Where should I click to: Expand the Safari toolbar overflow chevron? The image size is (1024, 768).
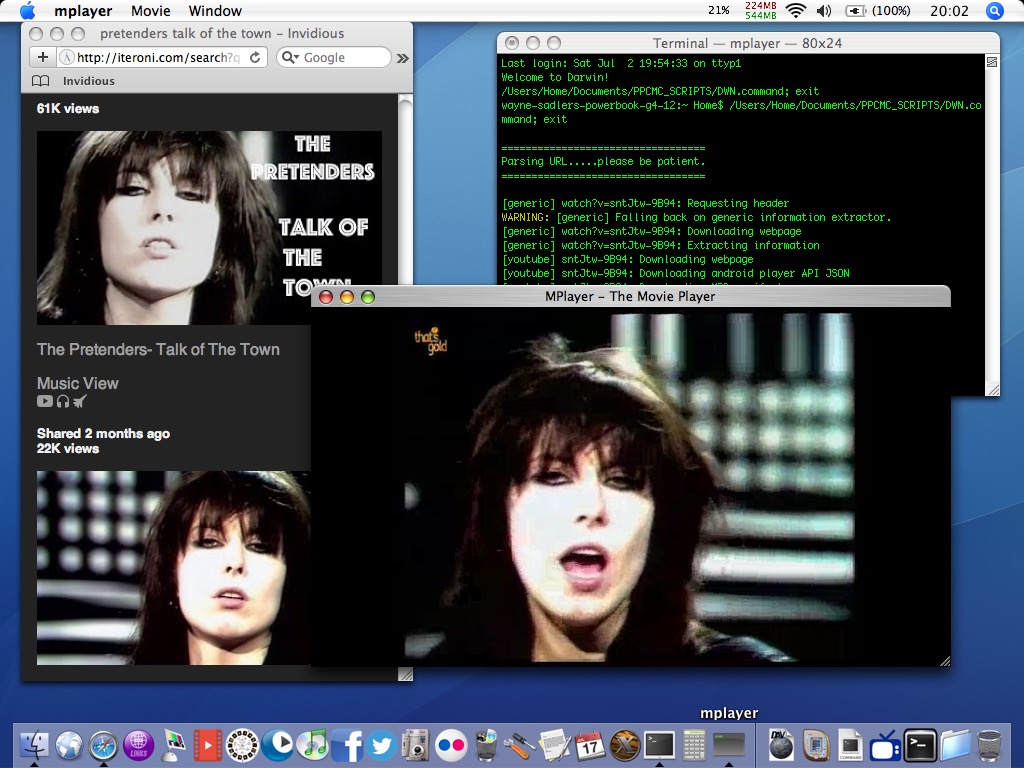point(403,58)
